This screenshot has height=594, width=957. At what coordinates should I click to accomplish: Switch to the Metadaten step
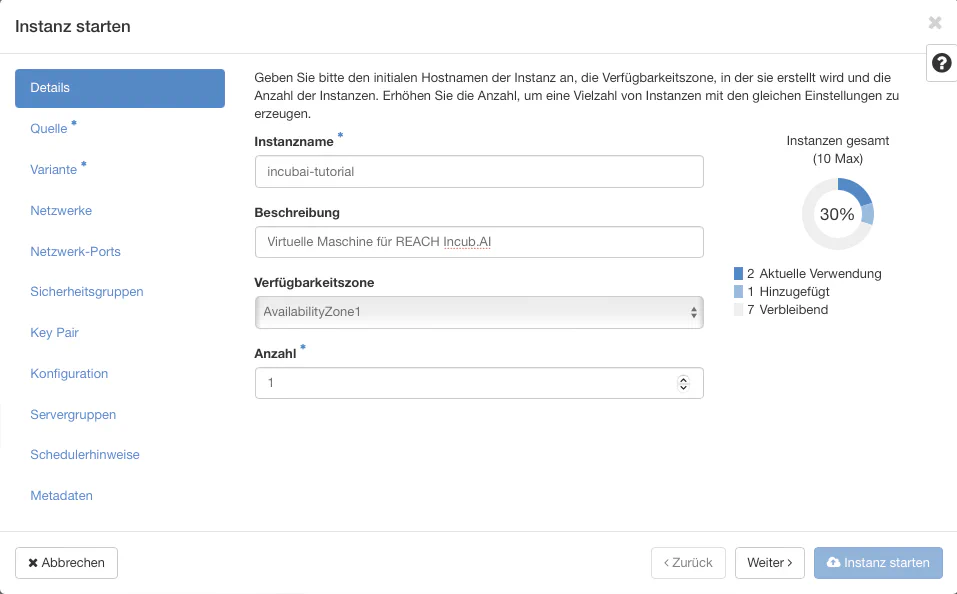click(62, 496)
